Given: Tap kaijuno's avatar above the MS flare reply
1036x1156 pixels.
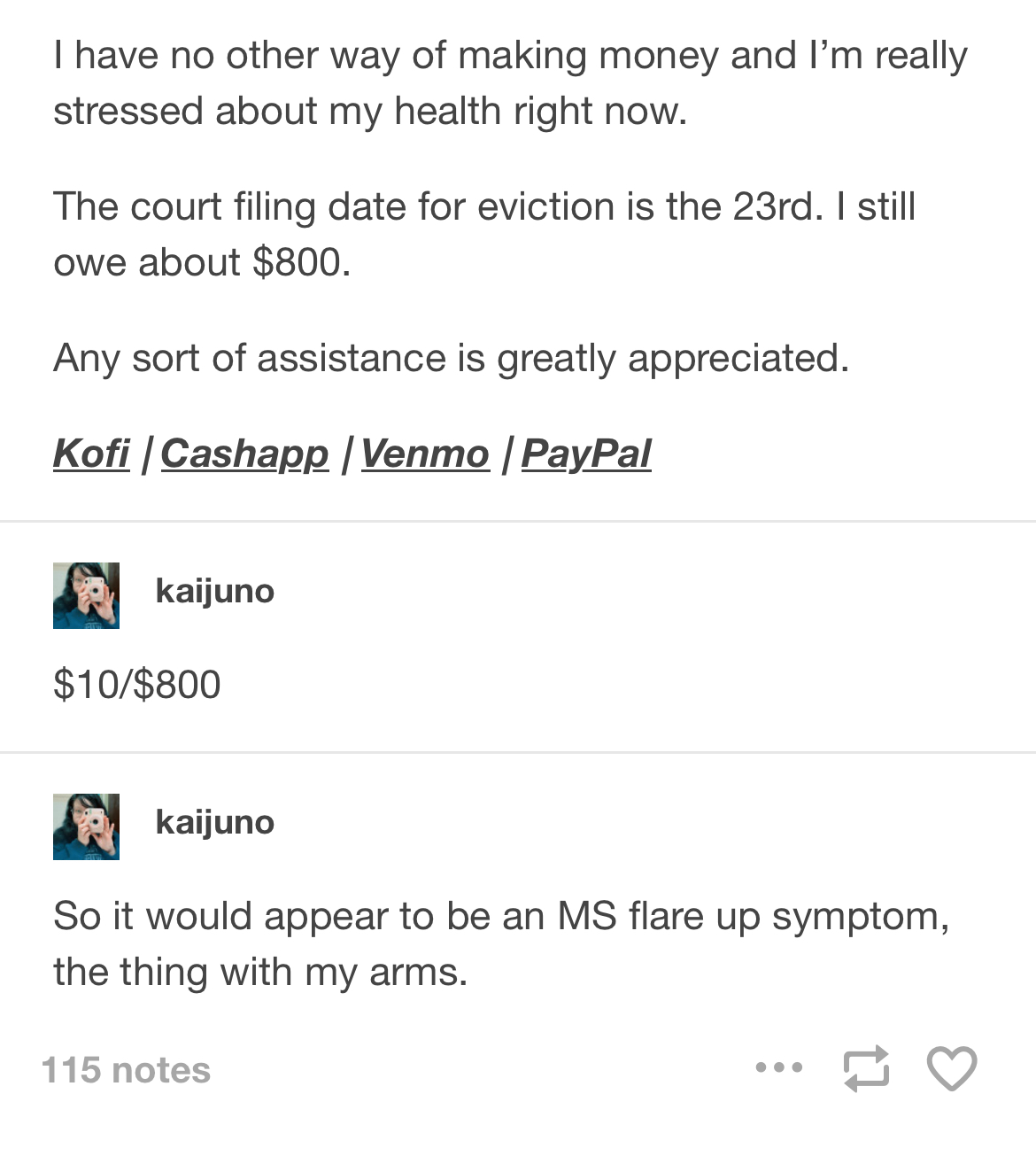Looking at the screenshot, I should (x=86, y=826).
